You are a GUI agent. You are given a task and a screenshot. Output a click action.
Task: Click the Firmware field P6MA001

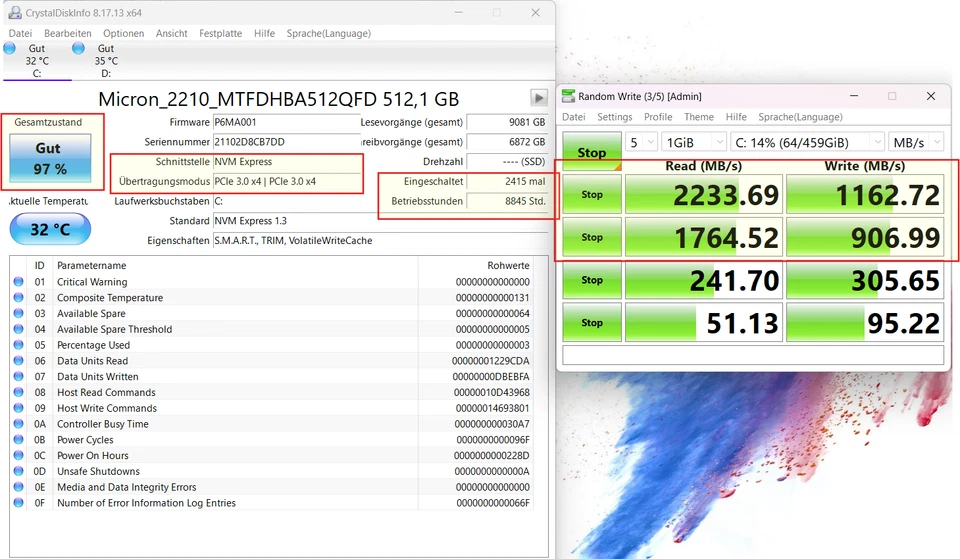[287, 122]
